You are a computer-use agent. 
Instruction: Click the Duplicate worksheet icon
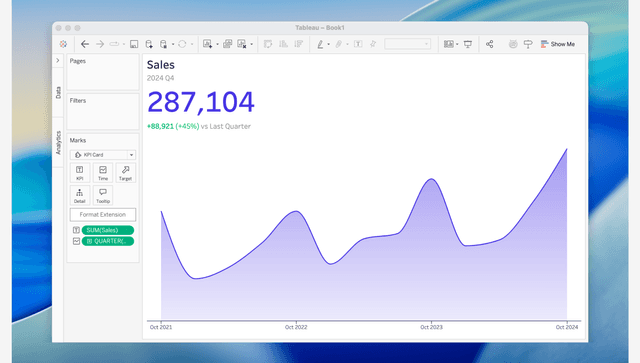228,44
